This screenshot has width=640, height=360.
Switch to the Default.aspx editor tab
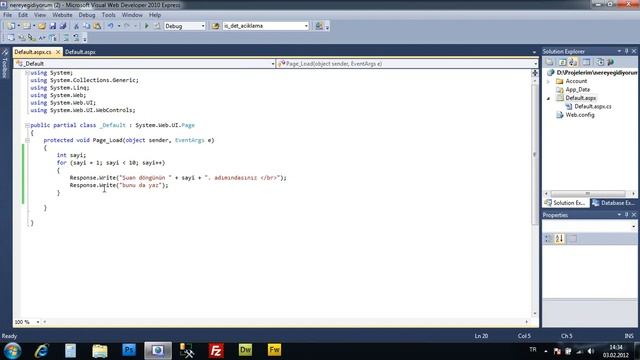tap(80, 52)
